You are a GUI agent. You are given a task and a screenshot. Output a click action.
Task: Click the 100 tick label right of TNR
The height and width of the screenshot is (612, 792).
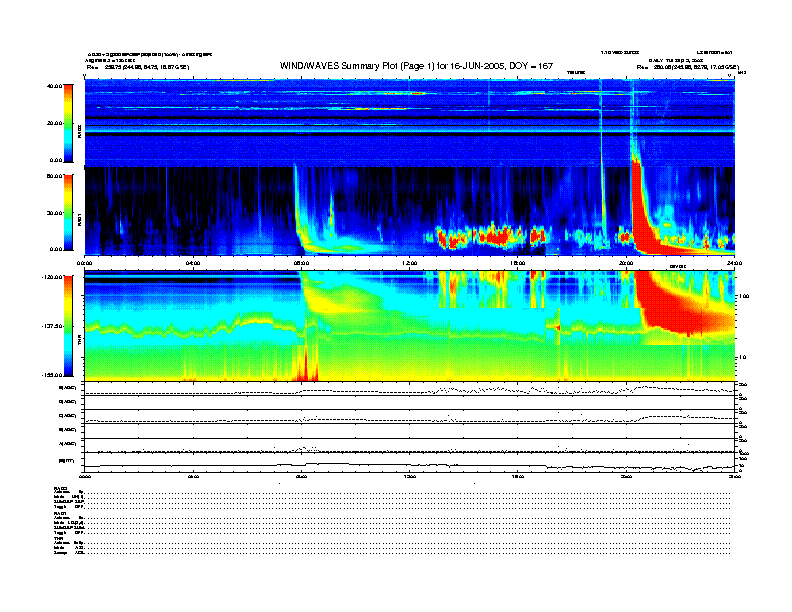tap(743, 296)
